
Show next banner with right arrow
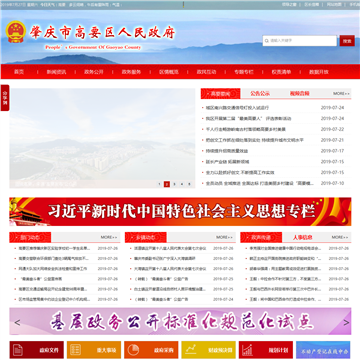pos(346,322)
